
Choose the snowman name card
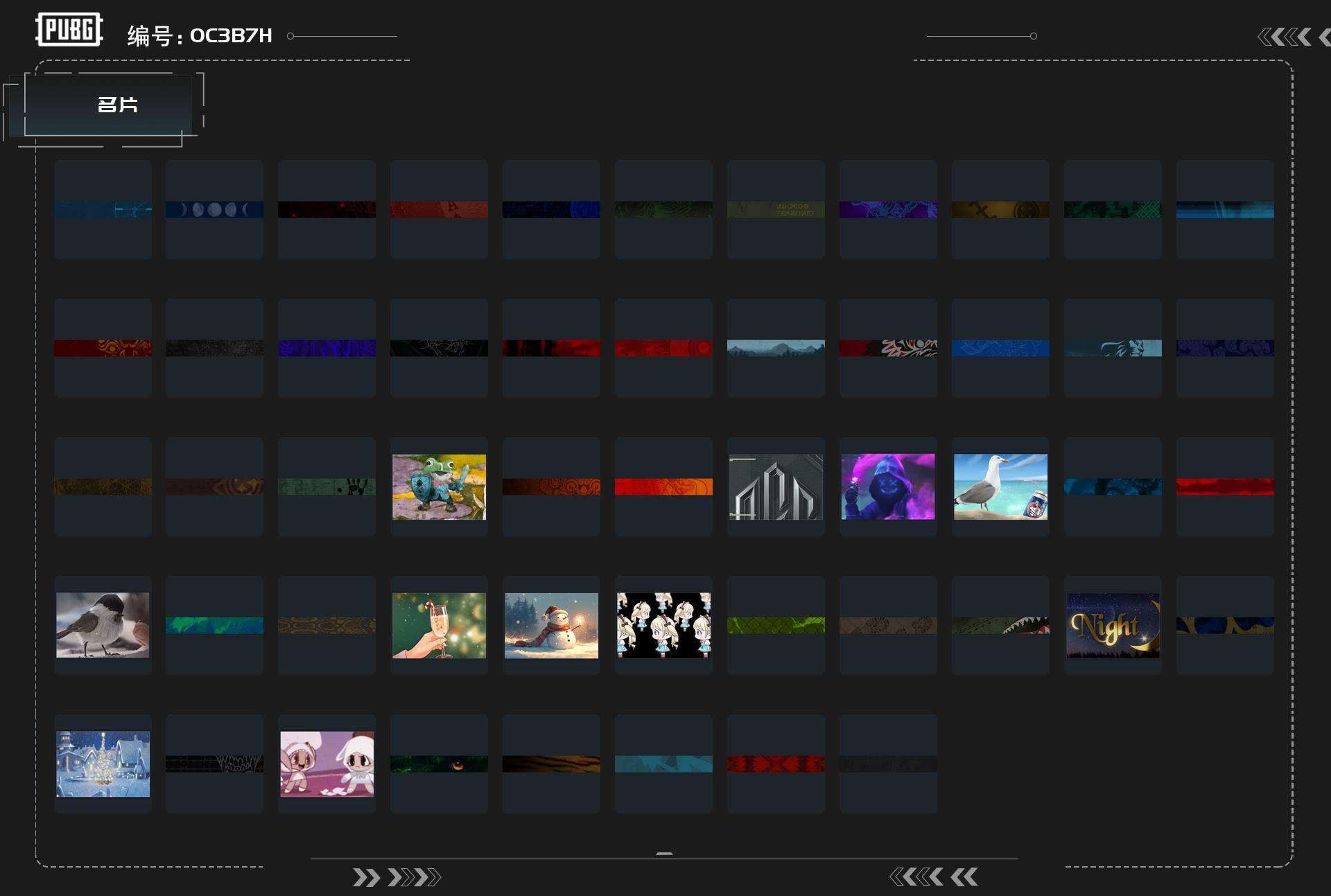(551, 625)
